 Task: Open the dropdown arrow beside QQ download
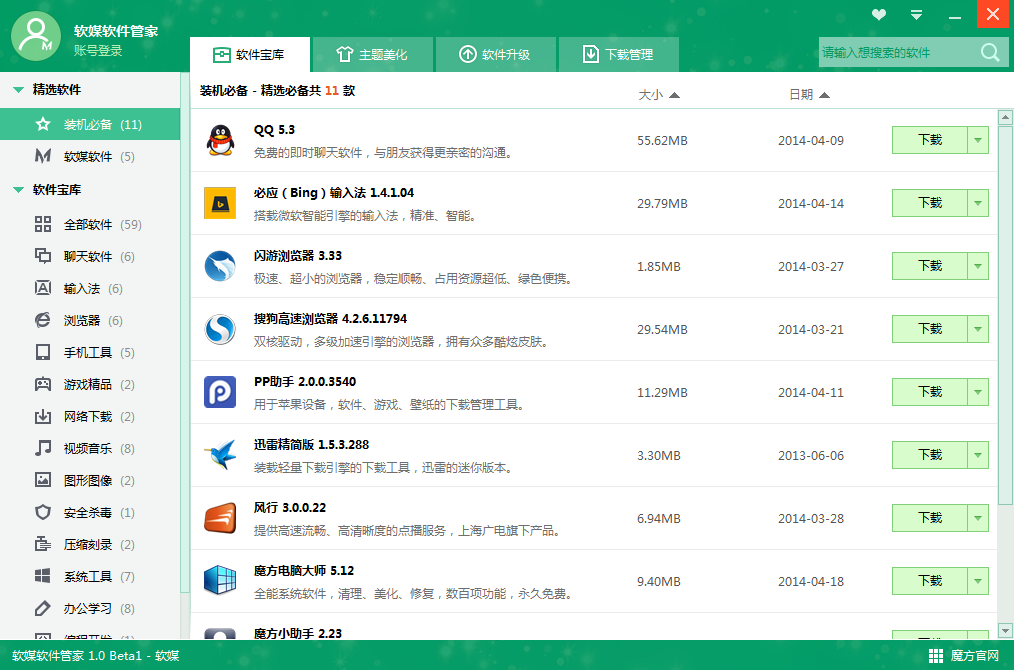click(978, 141)
